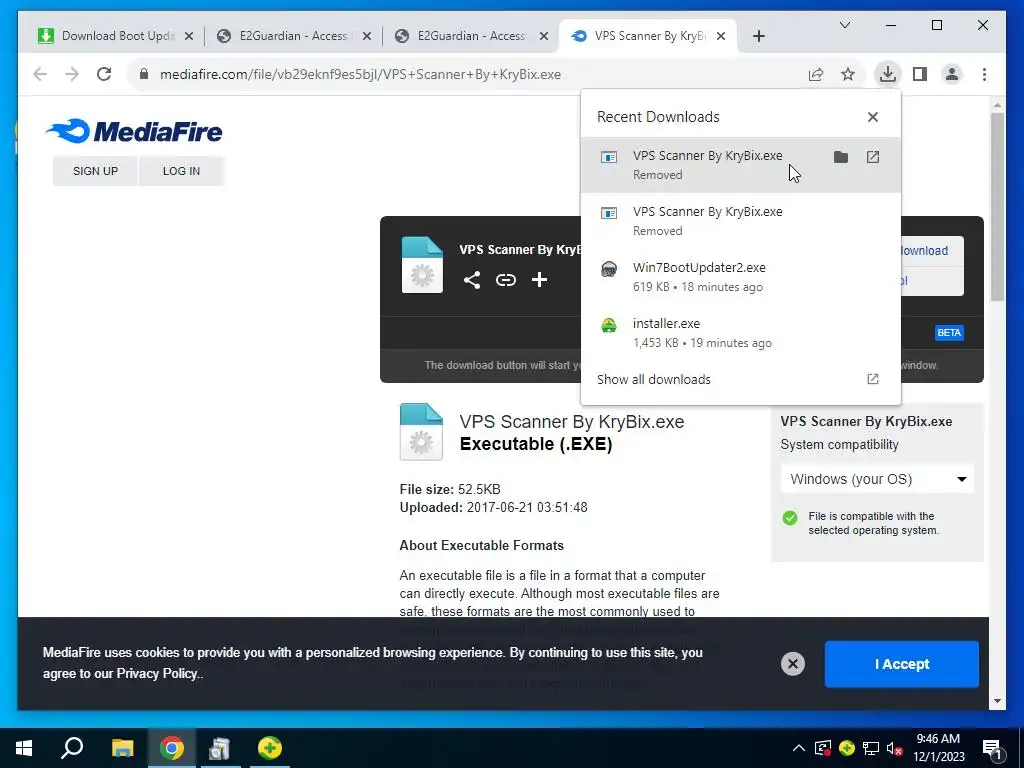
Task: Open Windows taskbar search
Action: 72,748
